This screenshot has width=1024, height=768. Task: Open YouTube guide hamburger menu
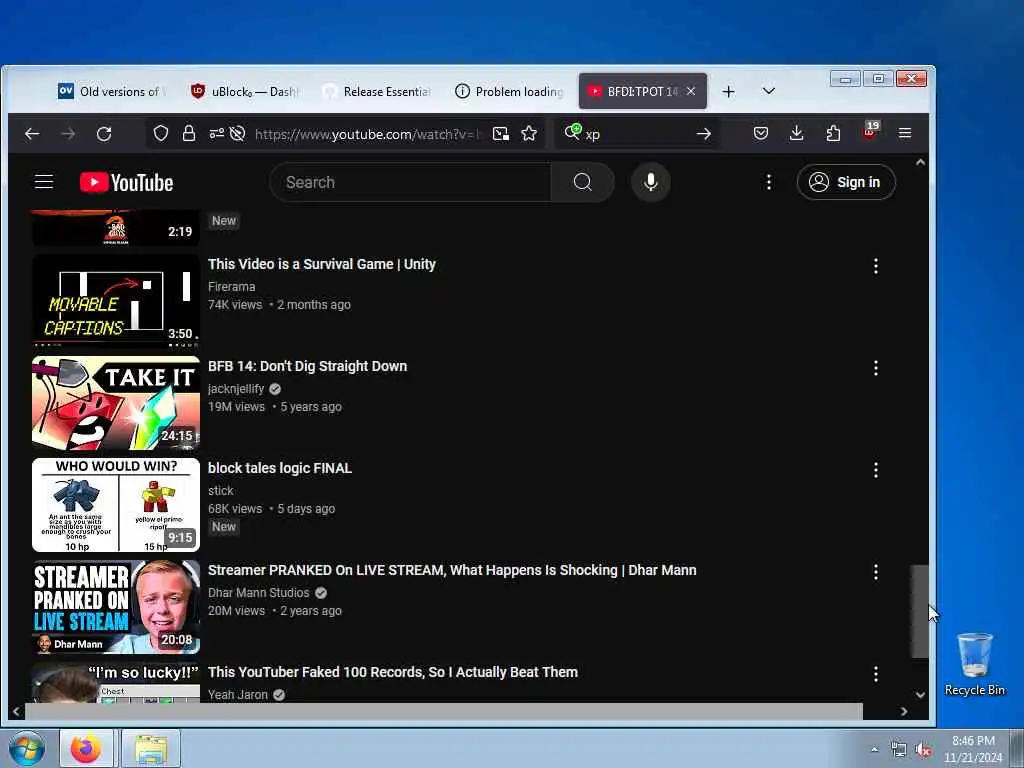click(44, 182)
